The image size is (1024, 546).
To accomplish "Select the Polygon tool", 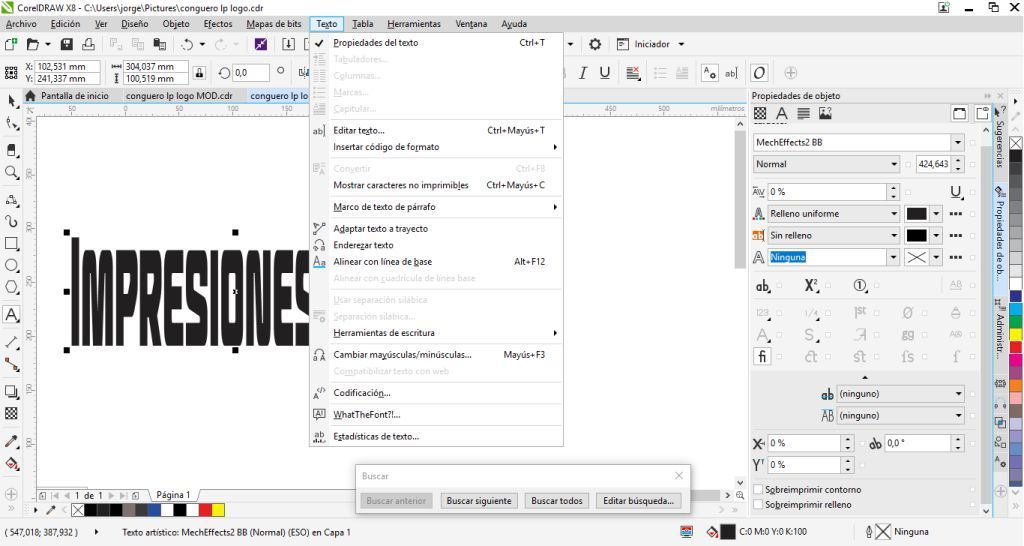I will pos(11,287).
